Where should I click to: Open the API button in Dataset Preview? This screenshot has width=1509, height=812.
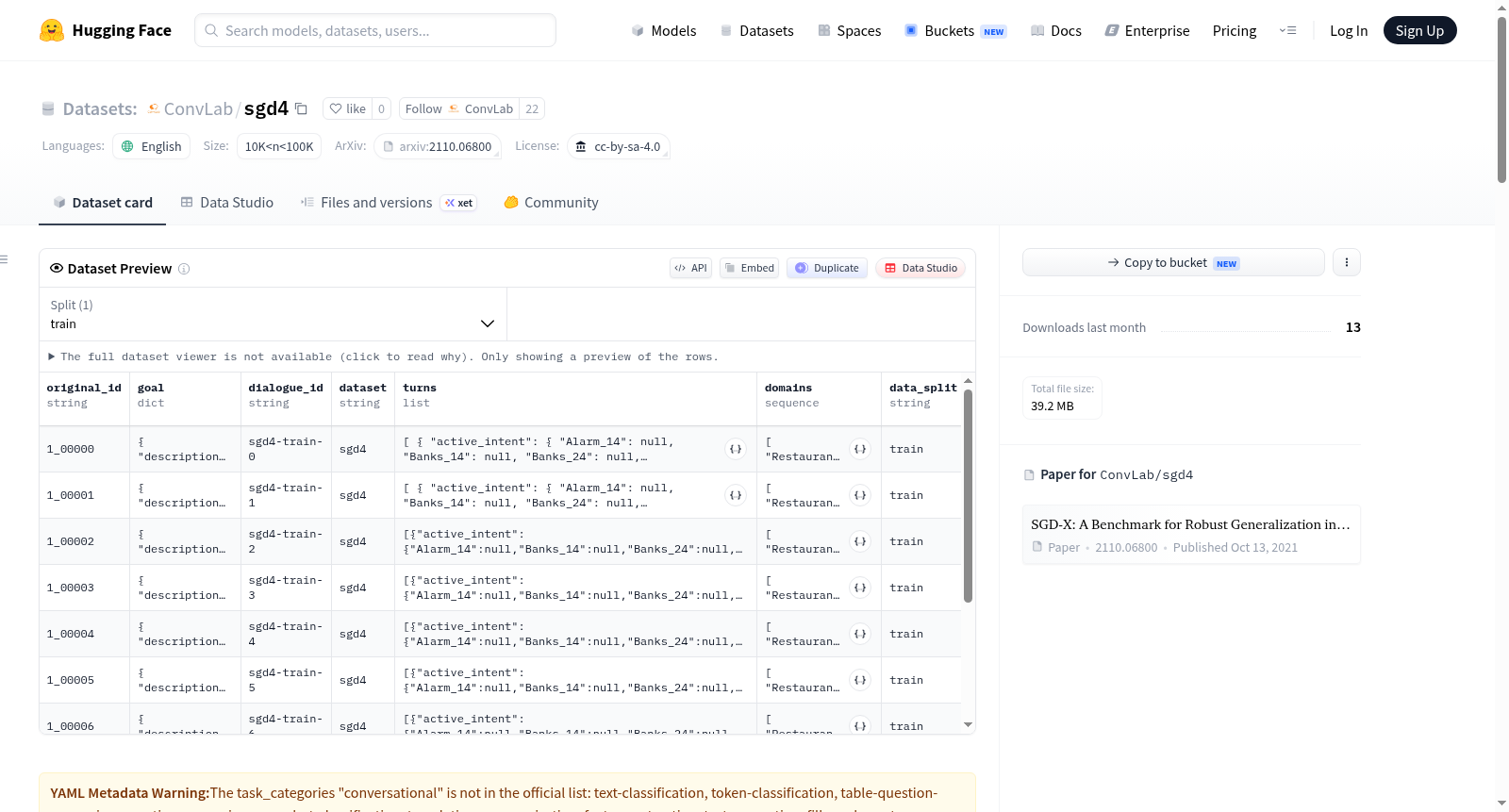pyautogui.click(x=690, y=268)
